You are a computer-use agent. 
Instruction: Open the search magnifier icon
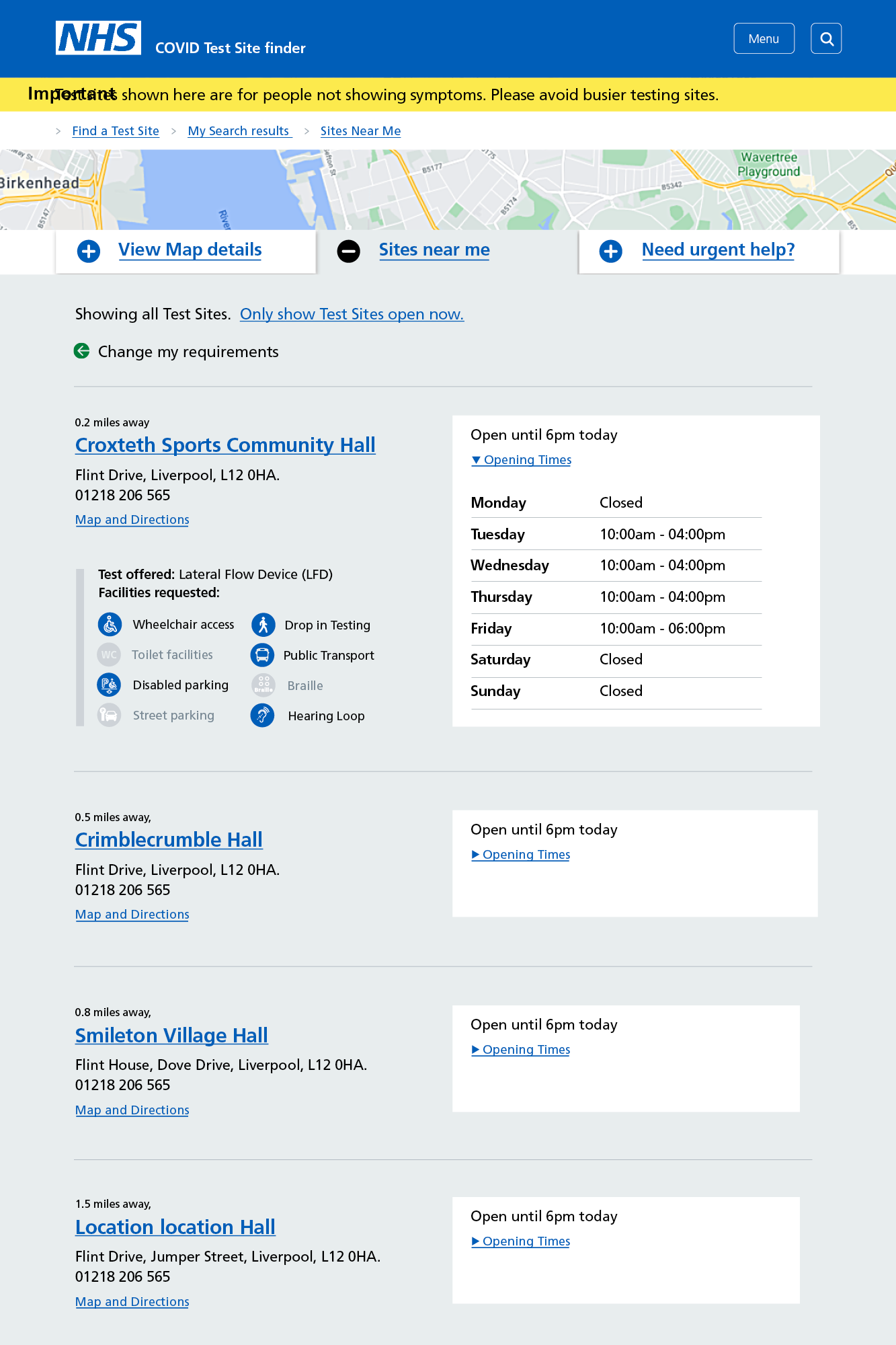point(826,38)
